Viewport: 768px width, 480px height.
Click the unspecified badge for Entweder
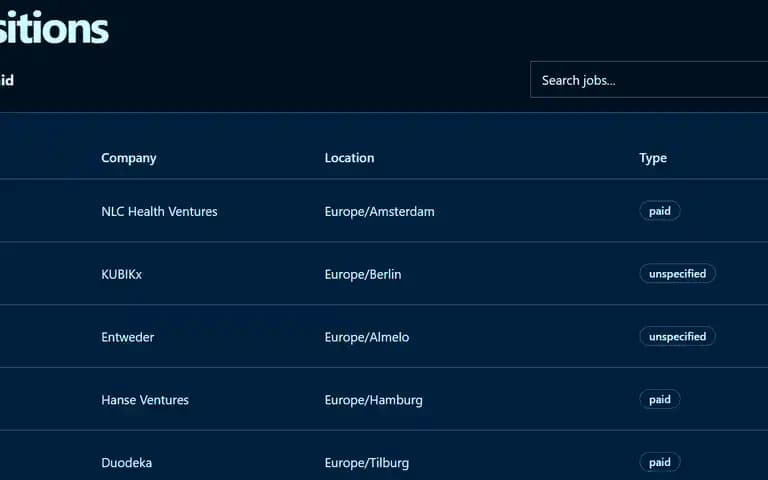[x=677, y=336]
